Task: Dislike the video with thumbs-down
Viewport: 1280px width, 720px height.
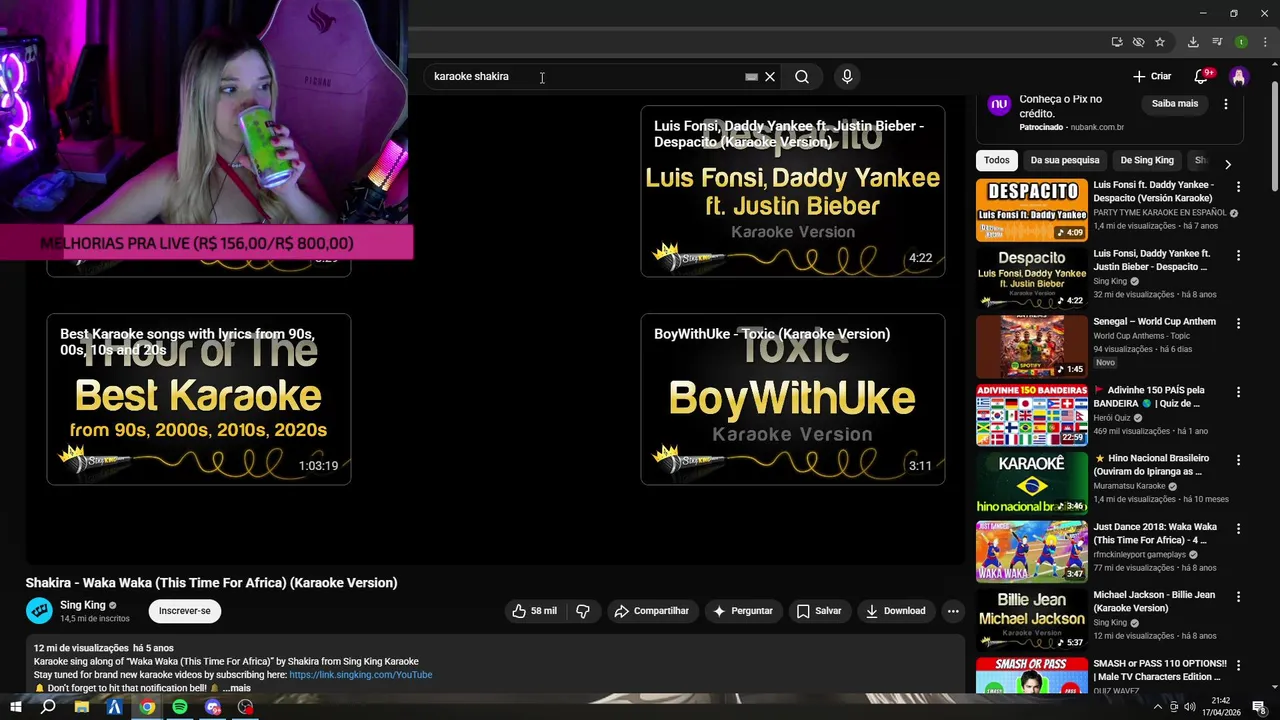Action: point(583,611)
